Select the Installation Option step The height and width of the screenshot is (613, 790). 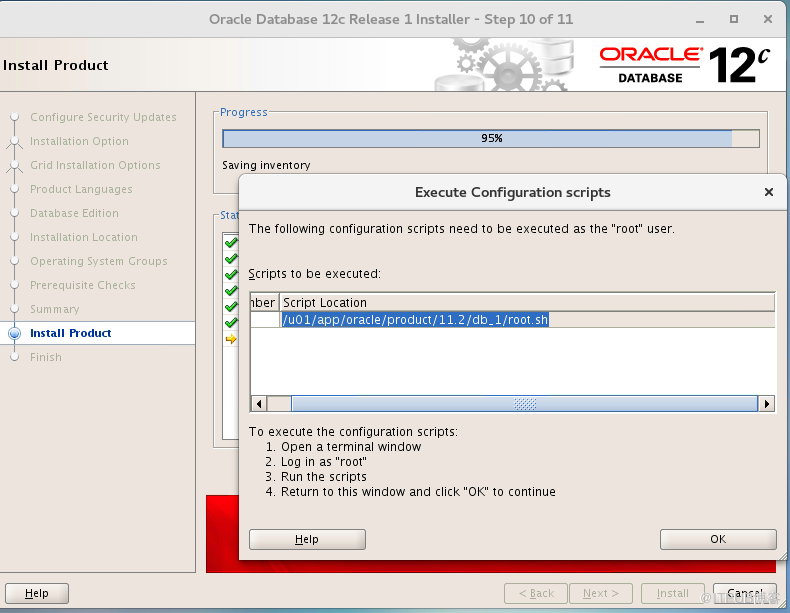pyautogui.click(x=79, y=141)
